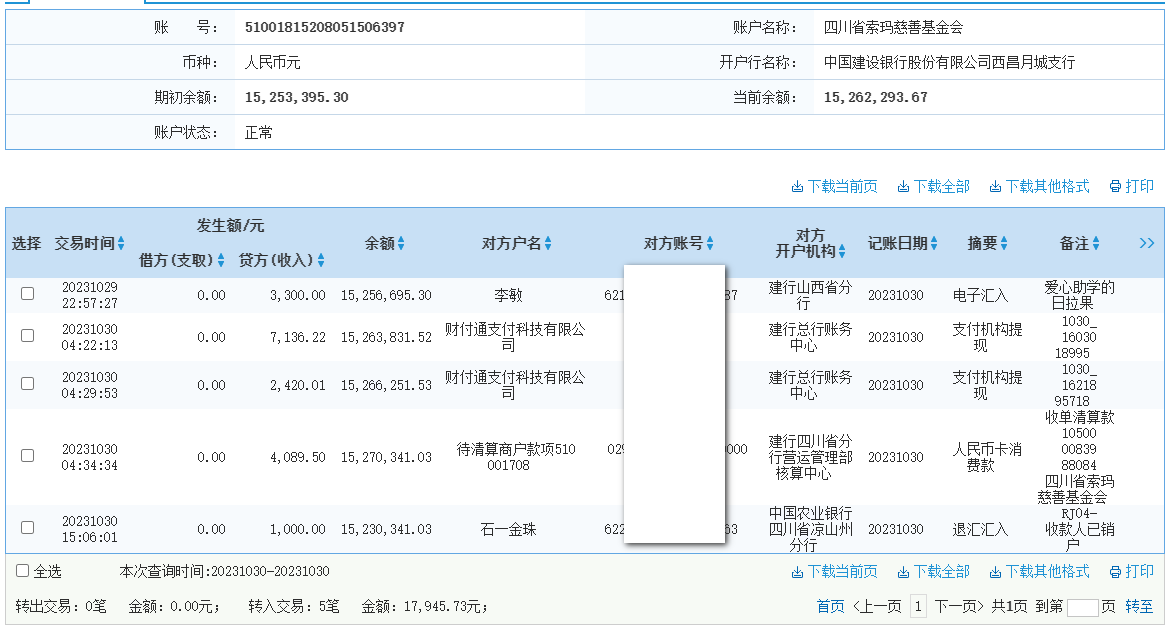
Task: Click top 打印 print link
Action: (1132, 187)
